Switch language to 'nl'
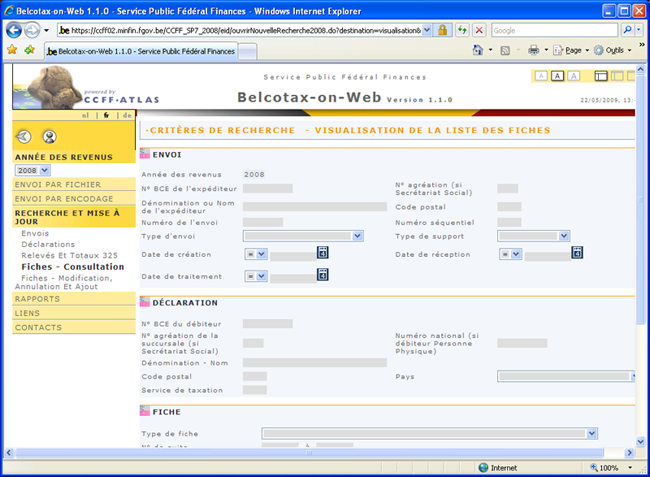Image resolution: width=650 pixels, height=477 pixels. (85, 115)
